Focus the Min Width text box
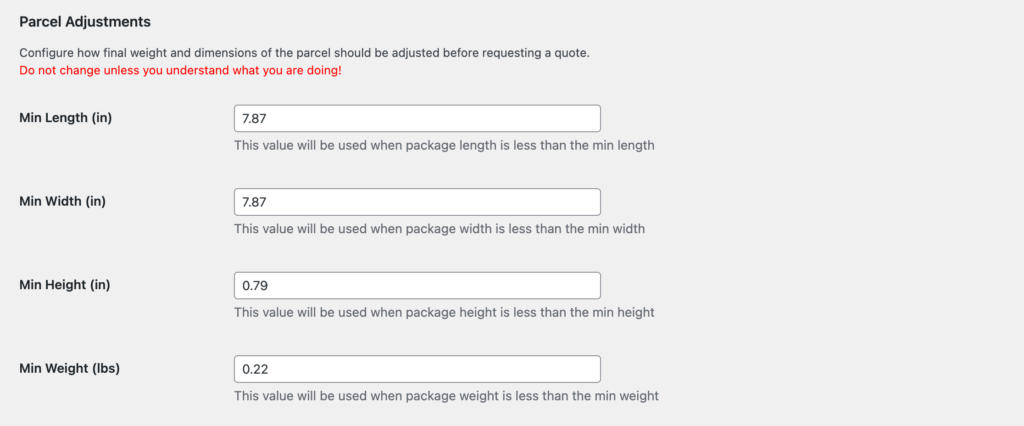 pos(416,202)
